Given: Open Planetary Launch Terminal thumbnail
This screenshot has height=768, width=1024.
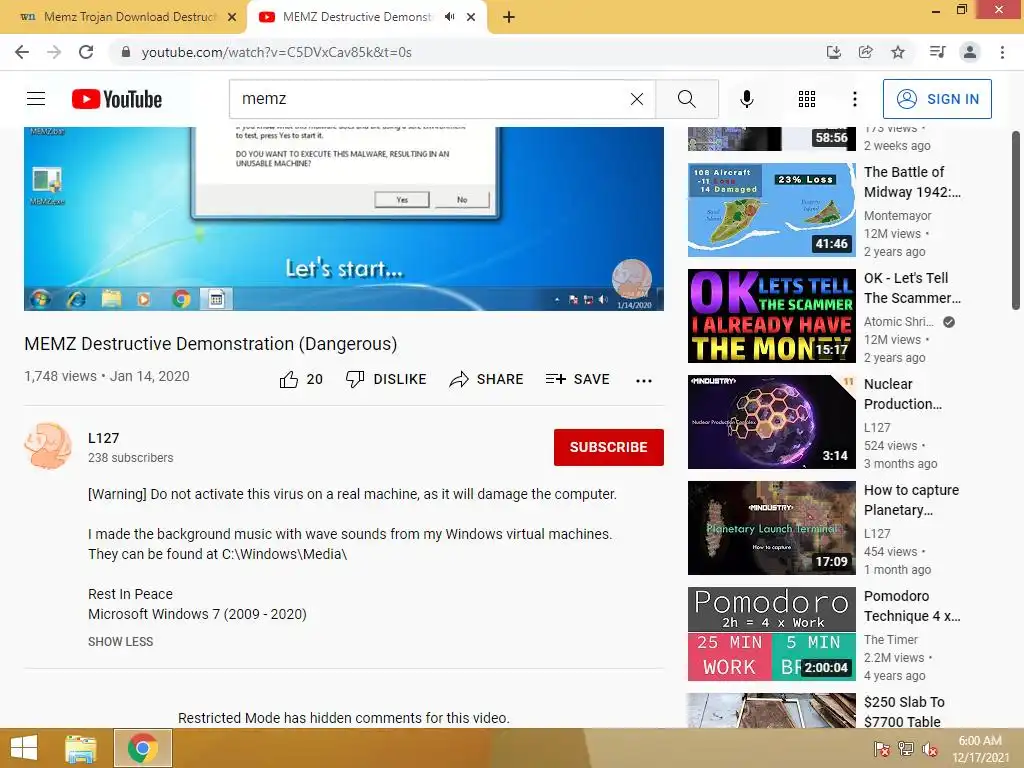Looking at the screenshot, I should pyautogui.click(x=771, y=528).
